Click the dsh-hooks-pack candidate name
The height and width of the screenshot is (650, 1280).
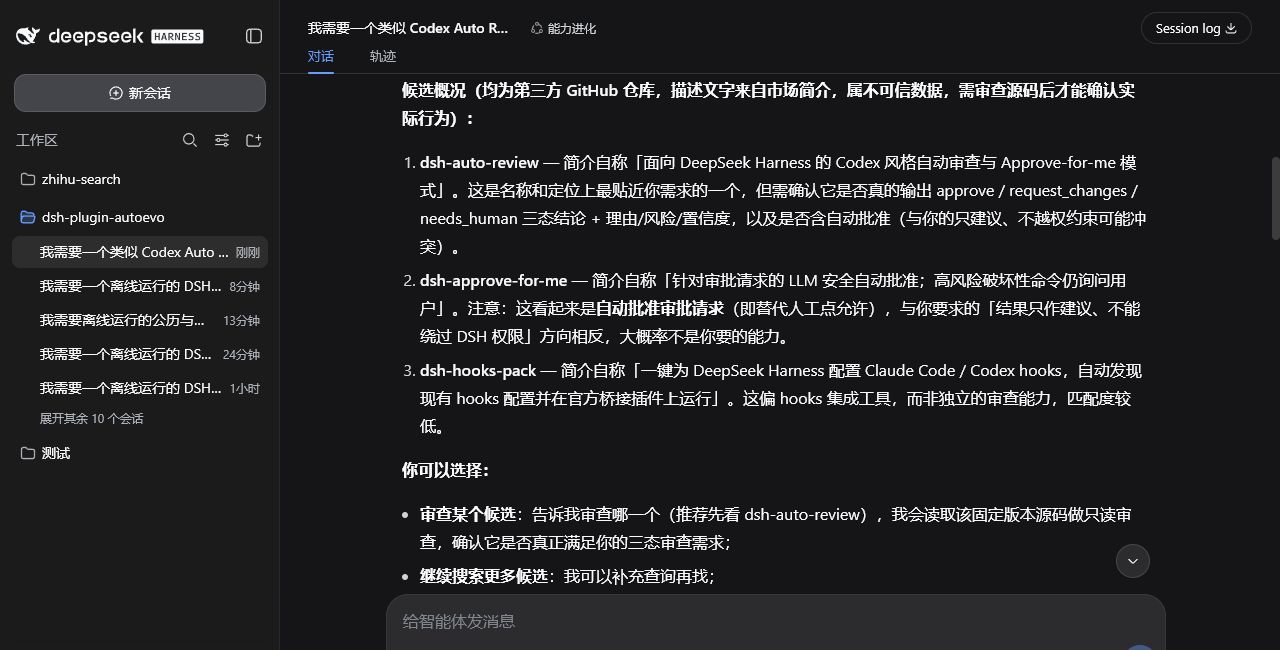click(x=478, y=370)
